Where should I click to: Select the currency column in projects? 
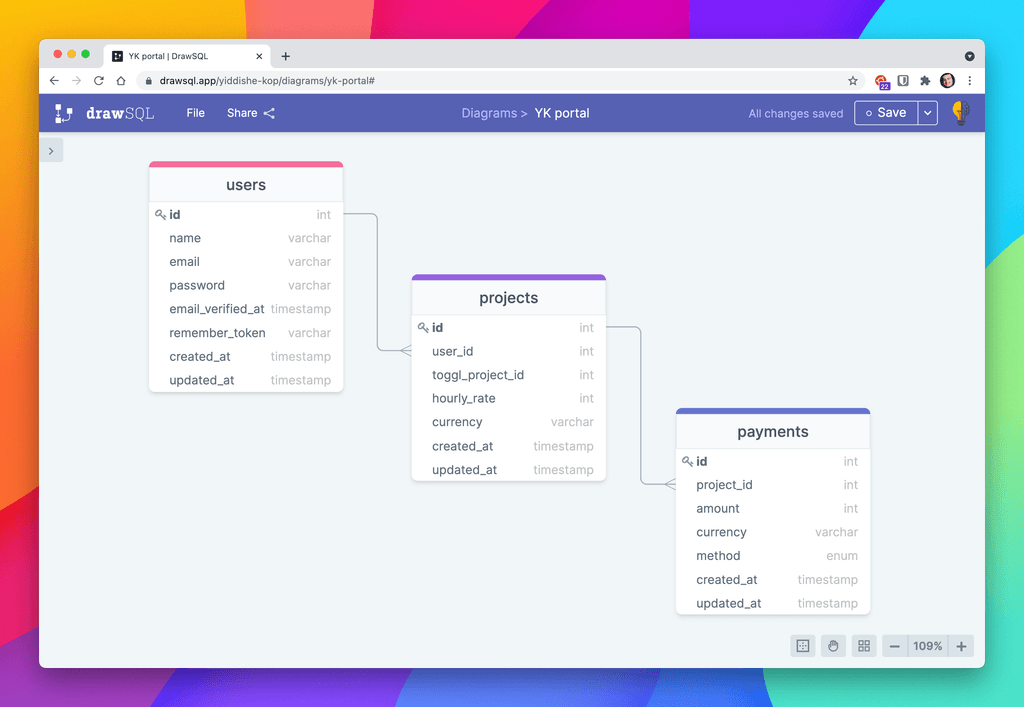pos(509,422)
